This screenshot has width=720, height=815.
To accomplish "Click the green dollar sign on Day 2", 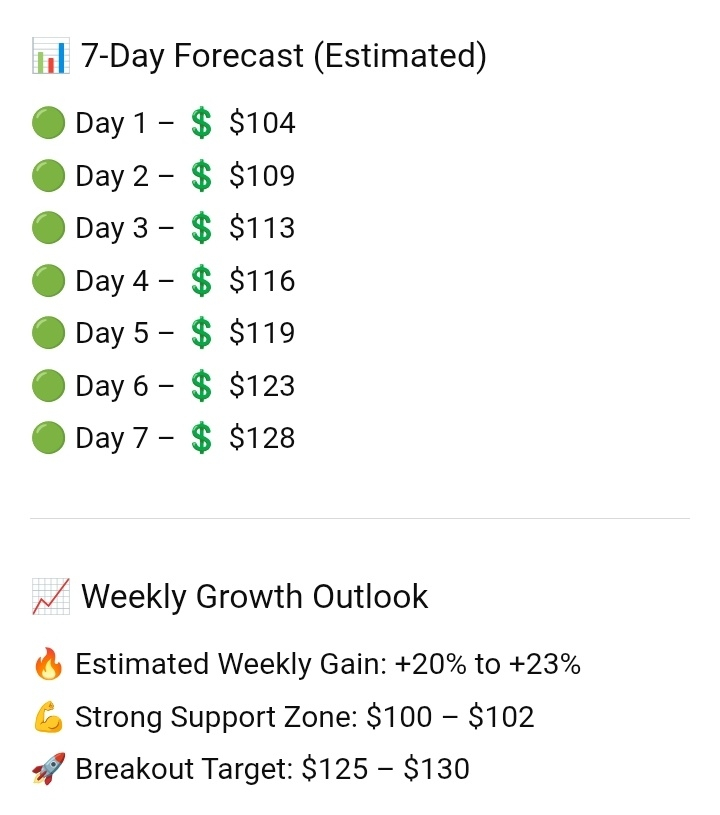I will coord(201,176).
